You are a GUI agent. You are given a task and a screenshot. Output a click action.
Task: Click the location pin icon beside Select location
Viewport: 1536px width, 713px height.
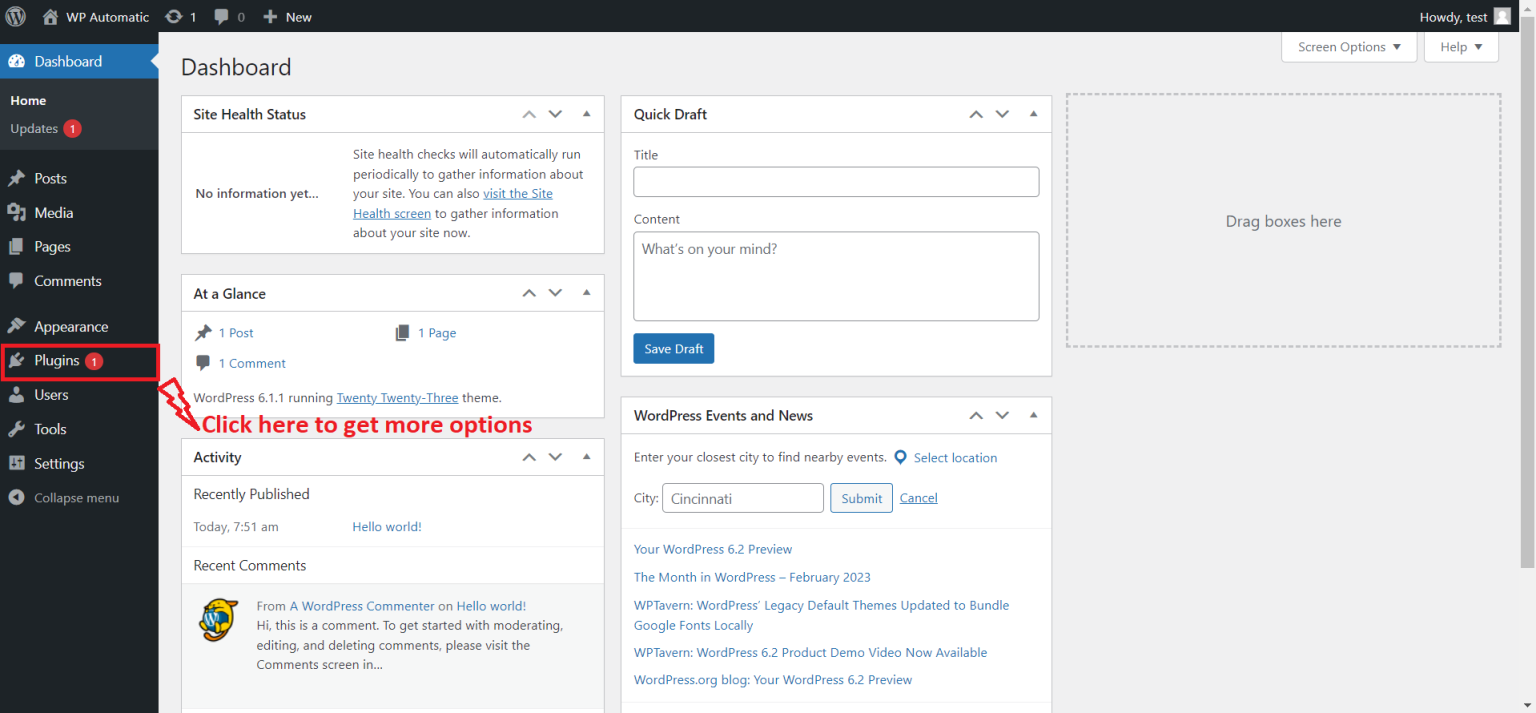pyautogui.click(x=900, y=457)
